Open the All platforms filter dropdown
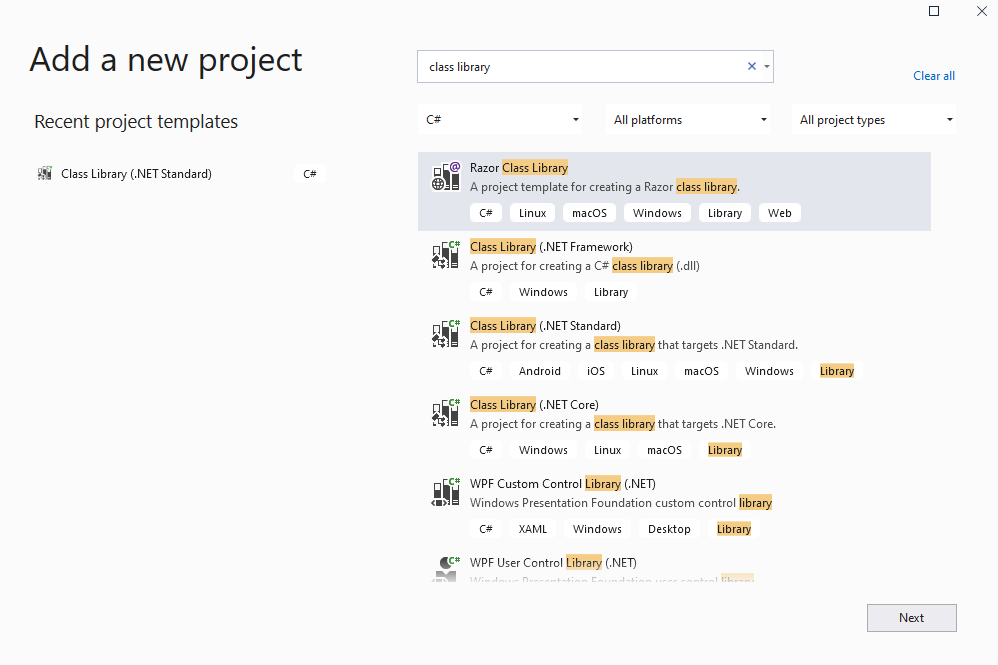 coord(688,120)
